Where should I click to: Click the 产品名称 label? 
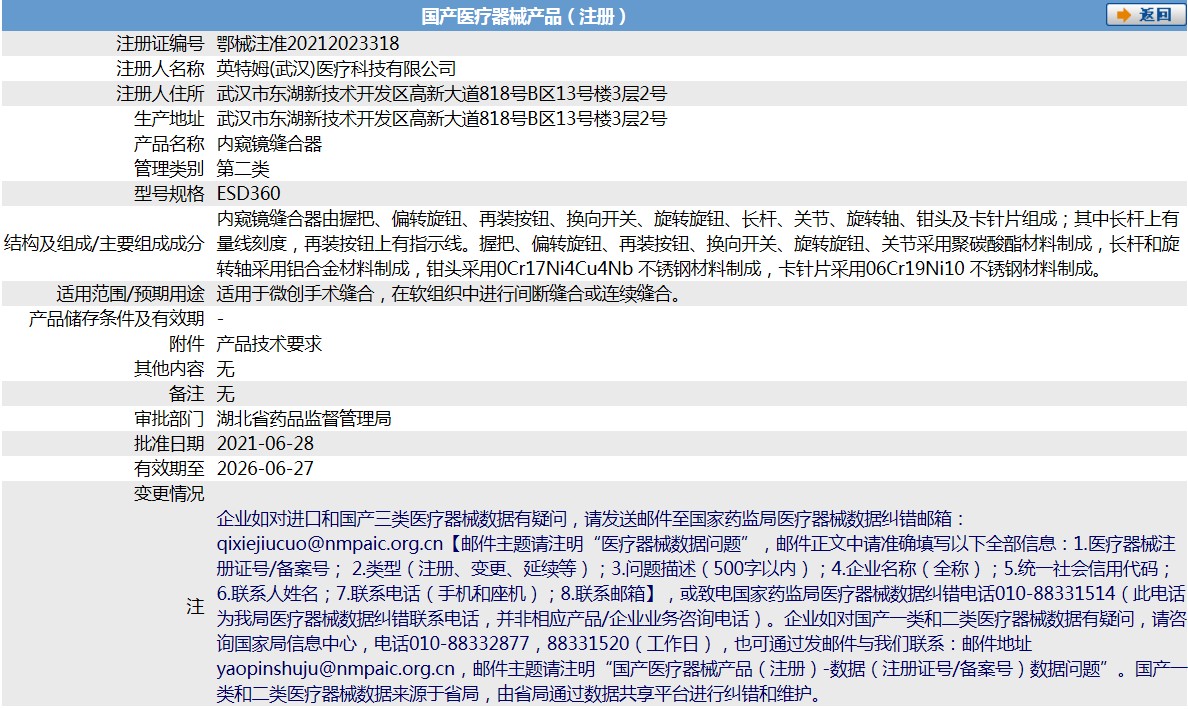coord(169,144)
